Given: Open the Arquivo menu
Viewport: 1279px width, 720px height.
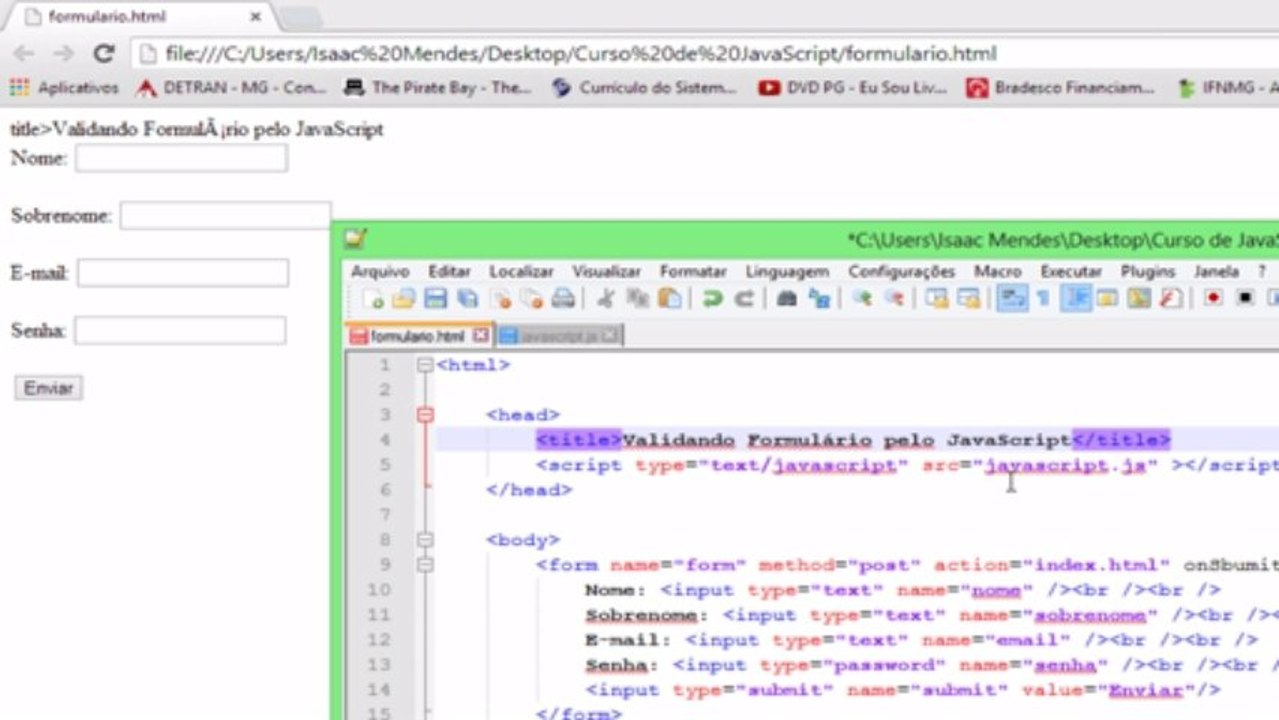Looking at the screenshot, I should [380, 271].
